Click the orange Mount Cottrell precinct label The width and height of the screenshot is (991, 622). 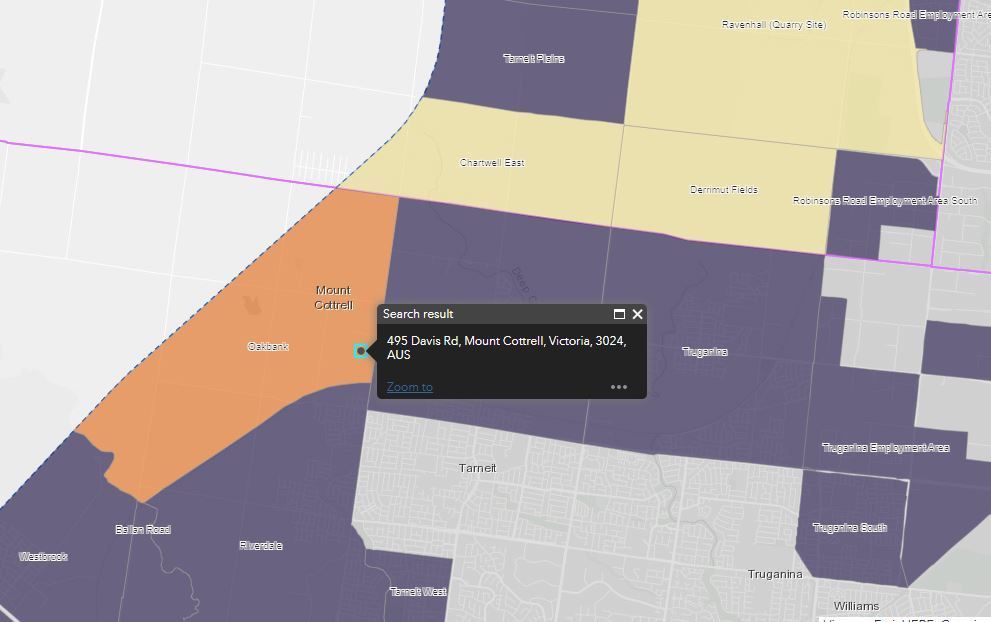click(333, 297)
